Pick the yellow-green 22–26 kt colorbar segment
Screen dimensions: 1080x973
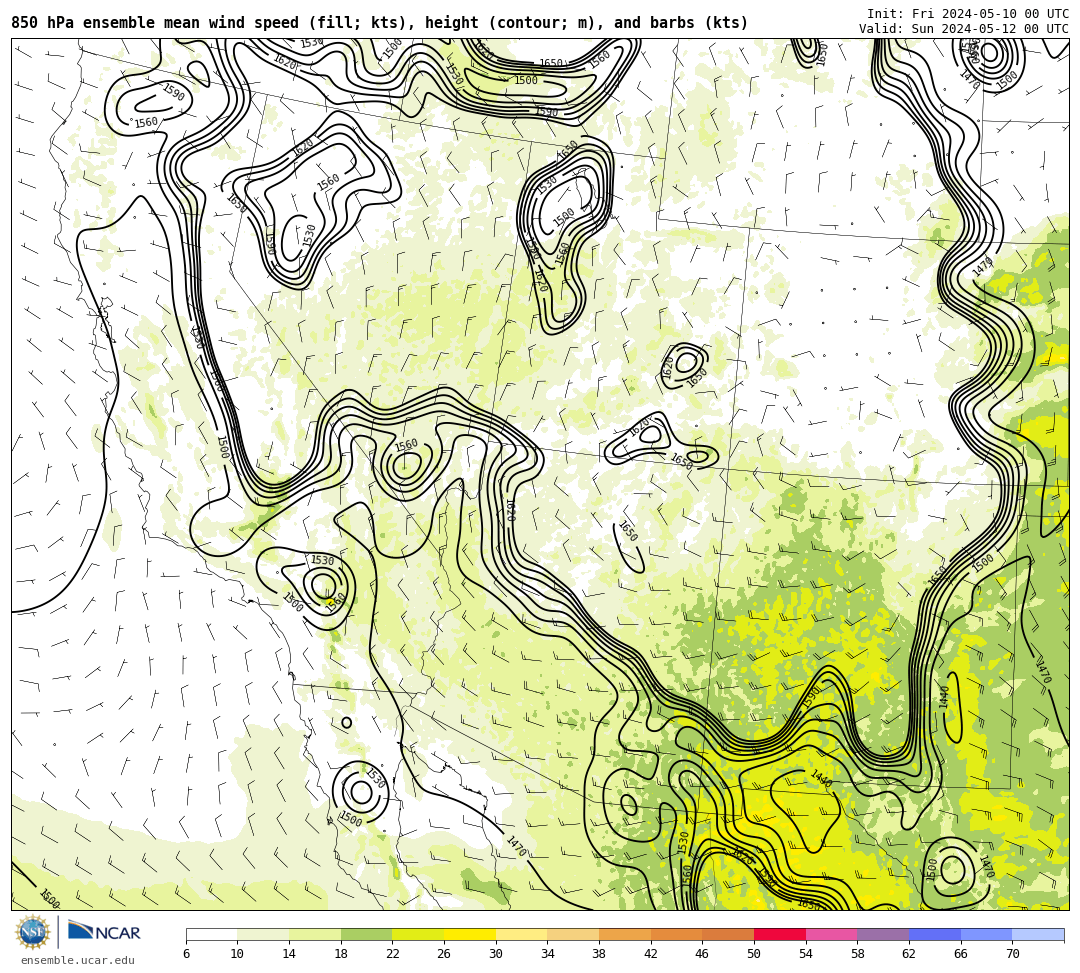[418, 934]
